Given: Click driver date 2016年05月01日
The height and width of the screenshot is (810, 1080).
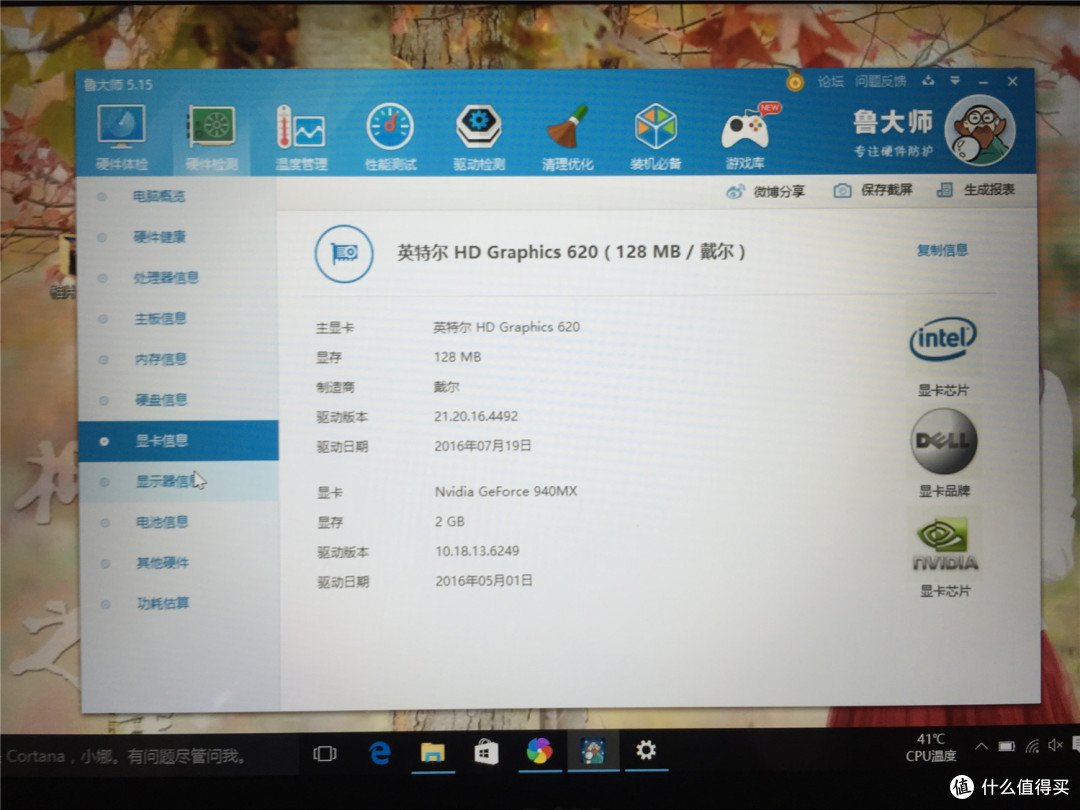Looking at the screenshot, I should (484, 581).
